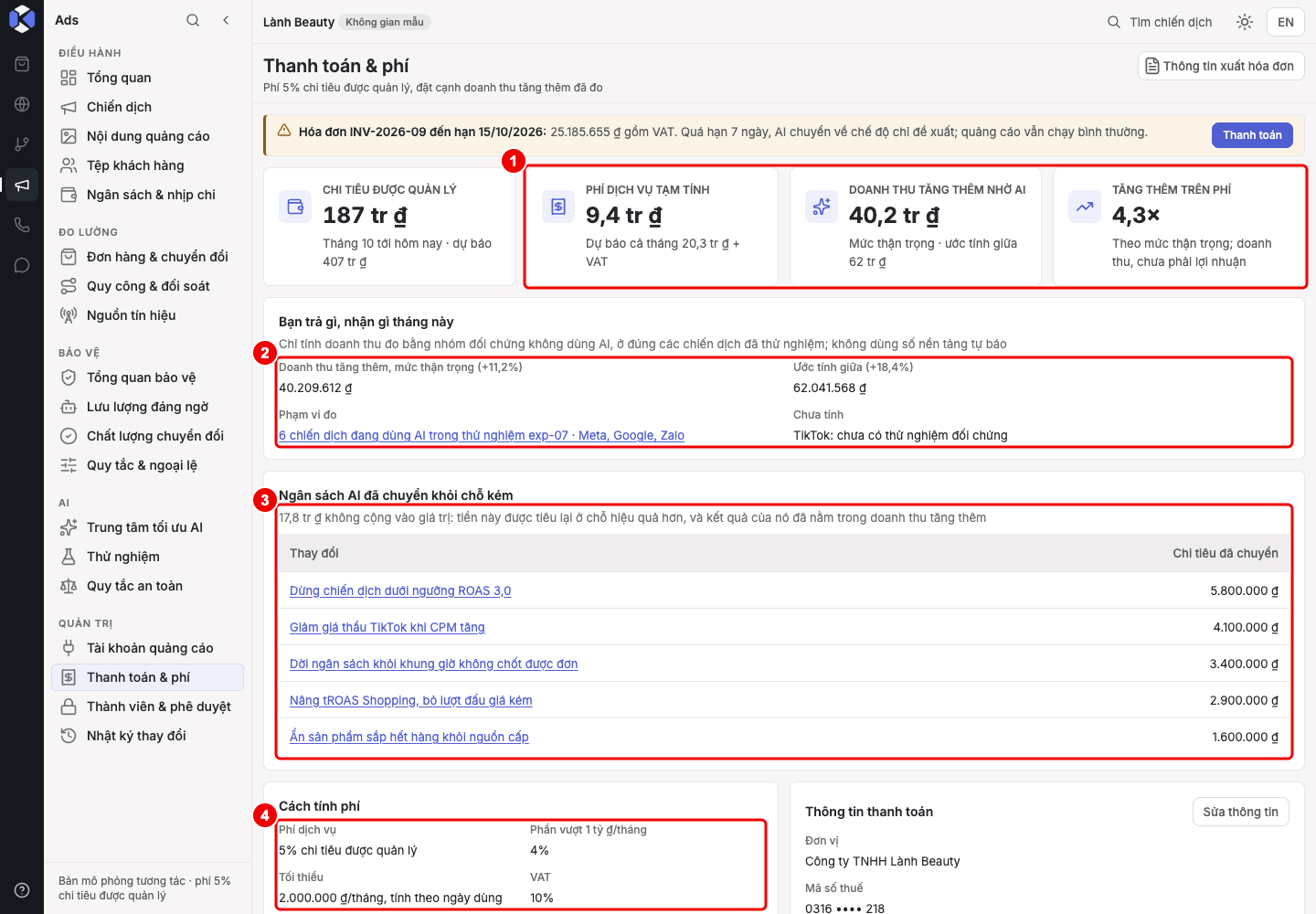Select 'Tệp khách hàng' in the sidebar

pos(147,165)
